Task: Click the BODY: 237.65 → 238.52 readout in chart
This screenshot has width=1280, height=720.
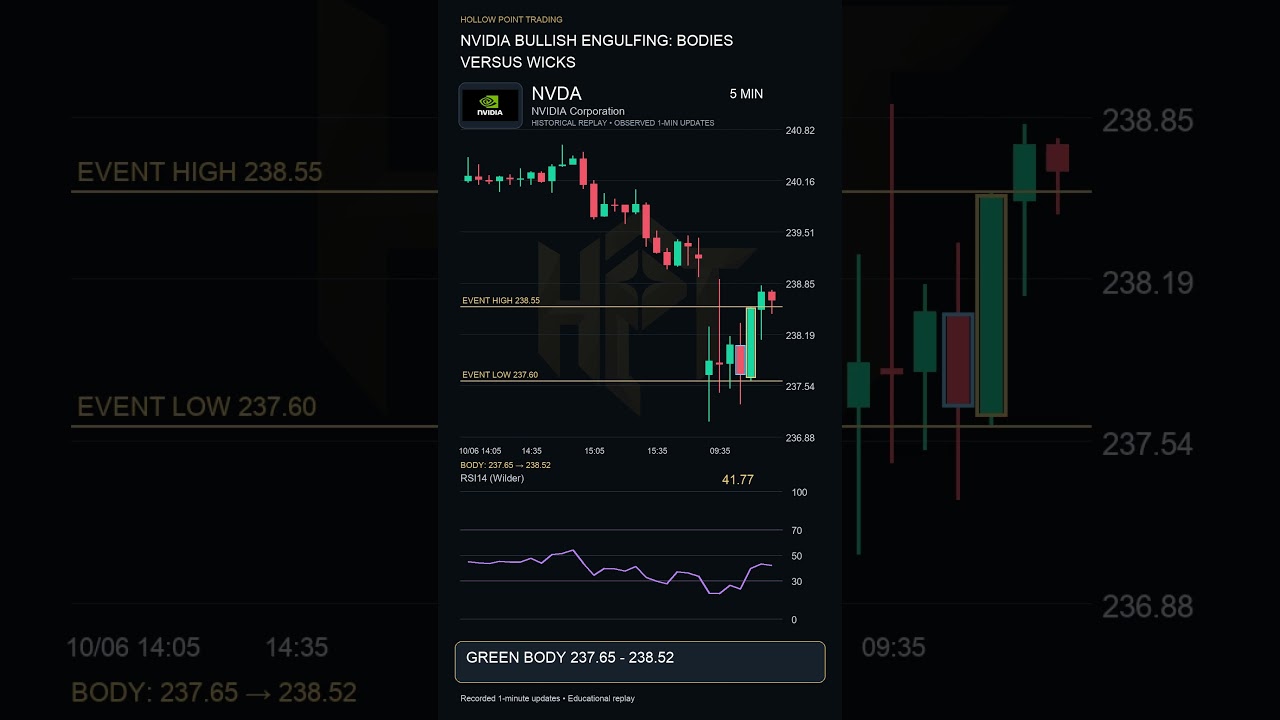Action: (505, 465)
